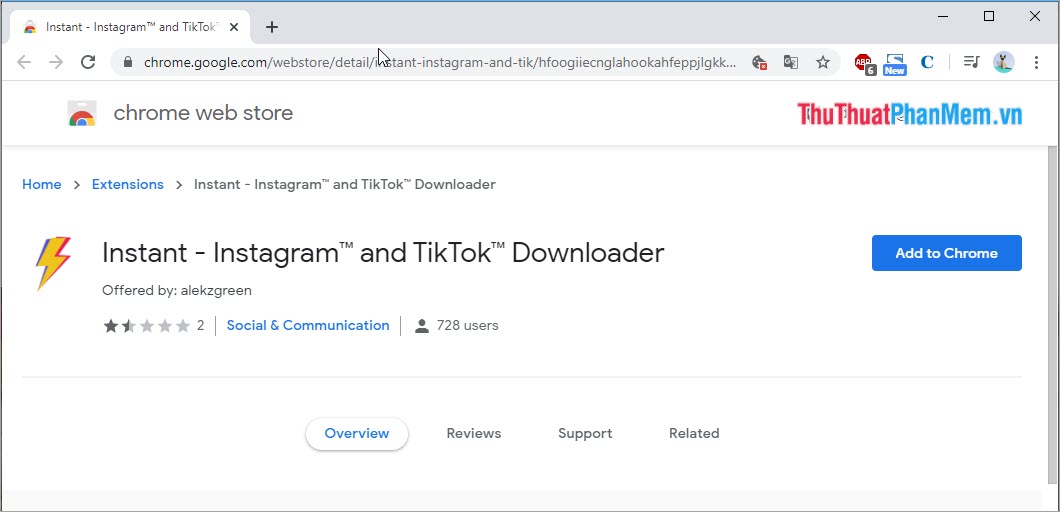Click the forward navigation arrow
Image resolution: width=1060 pixels, height=512 pixels.
point(56,62)
